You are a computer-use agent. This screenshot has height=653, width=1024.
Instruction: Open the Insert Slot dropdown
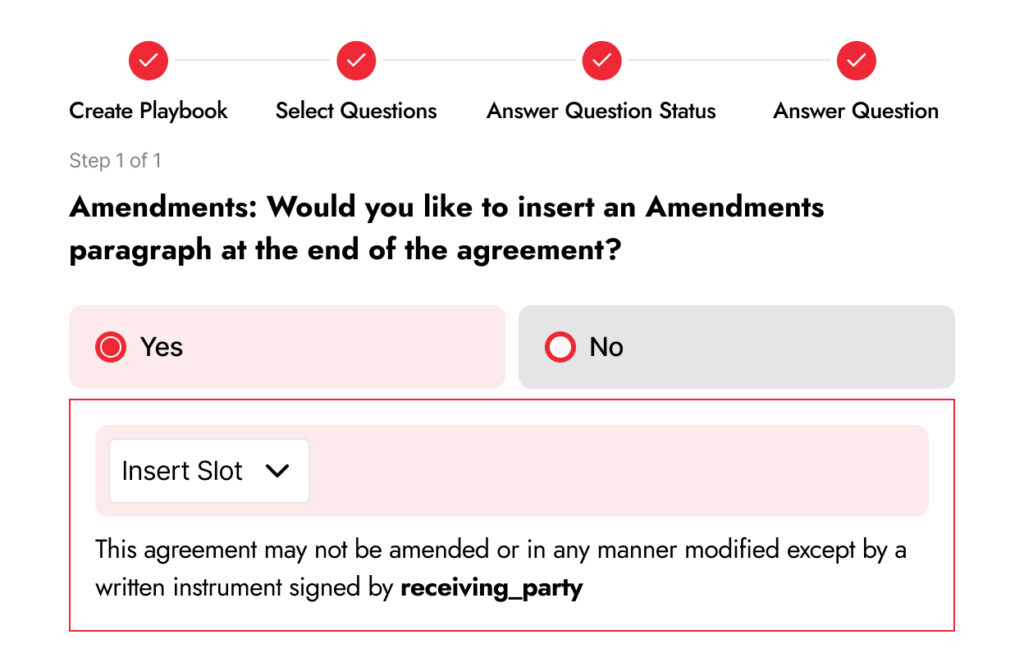coord(183,471)
